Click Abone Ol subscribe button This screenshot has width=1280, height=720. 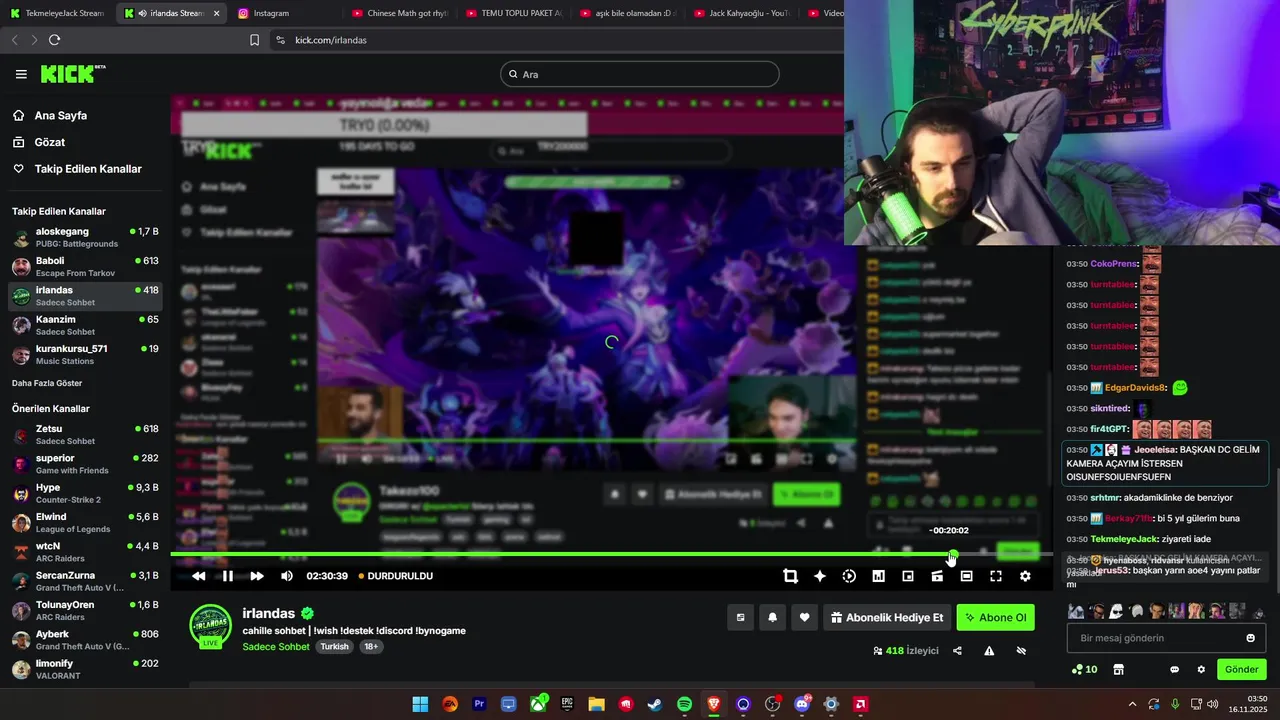click(996, 618)
